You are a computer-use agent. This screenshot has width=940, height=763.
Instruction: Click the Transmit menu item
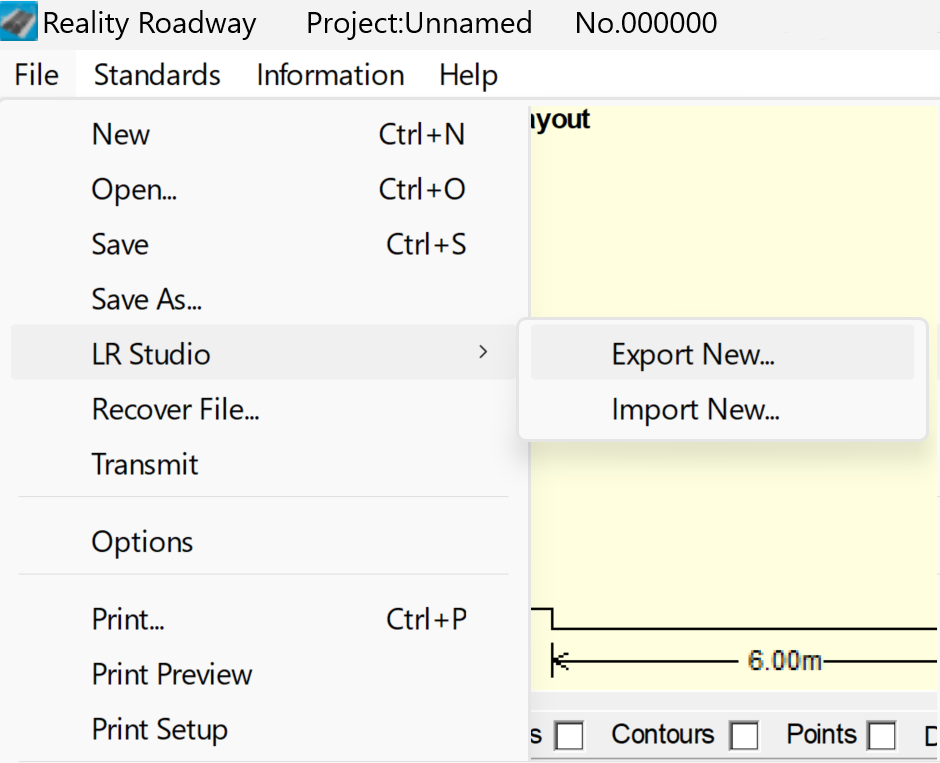[145, 464]
